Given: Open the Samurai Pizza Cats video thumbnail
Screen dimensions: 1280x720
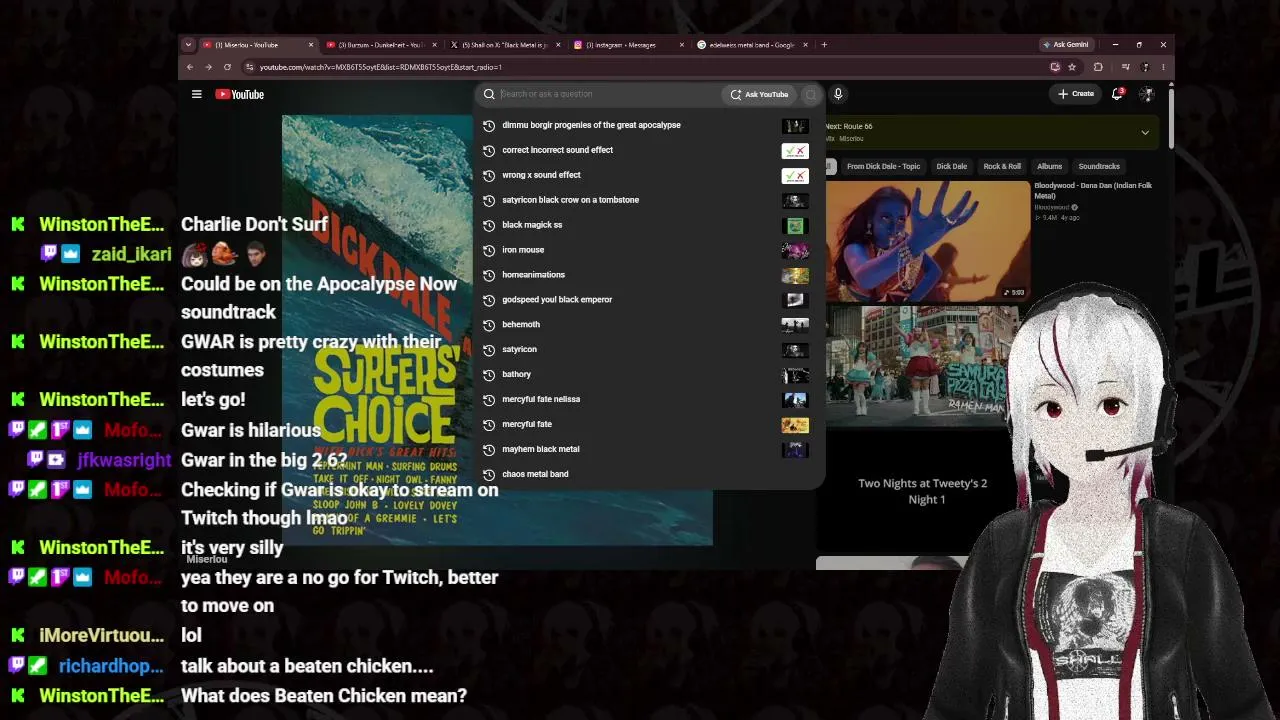Looking at the screenshot, I should click(920, 366).
